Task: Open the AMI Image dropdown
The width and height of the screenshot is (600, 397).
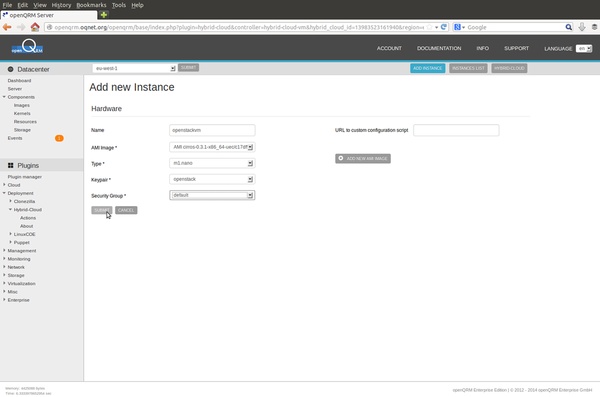Action: tap(212, 147)
